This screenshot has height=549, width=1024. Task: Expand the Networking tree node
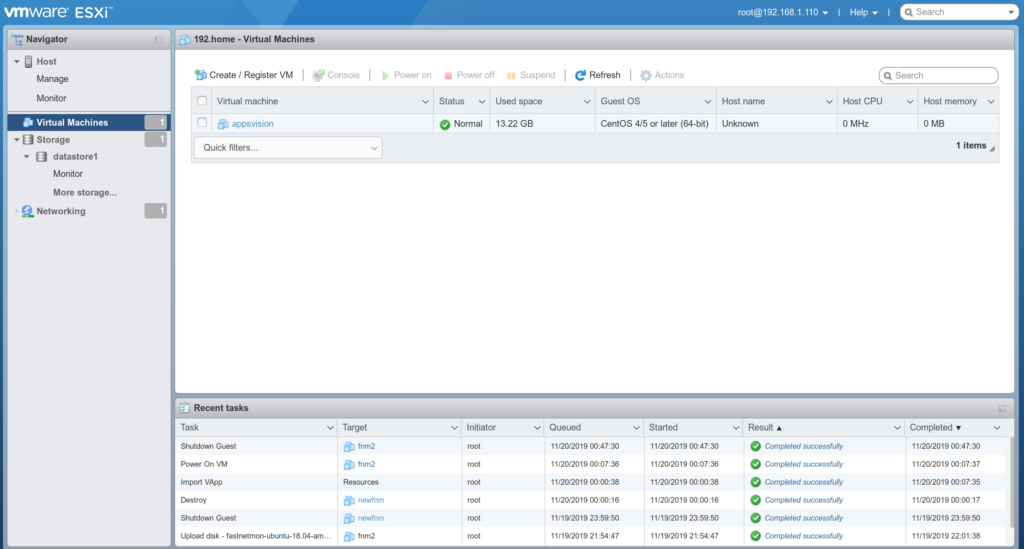pos(17,211)
